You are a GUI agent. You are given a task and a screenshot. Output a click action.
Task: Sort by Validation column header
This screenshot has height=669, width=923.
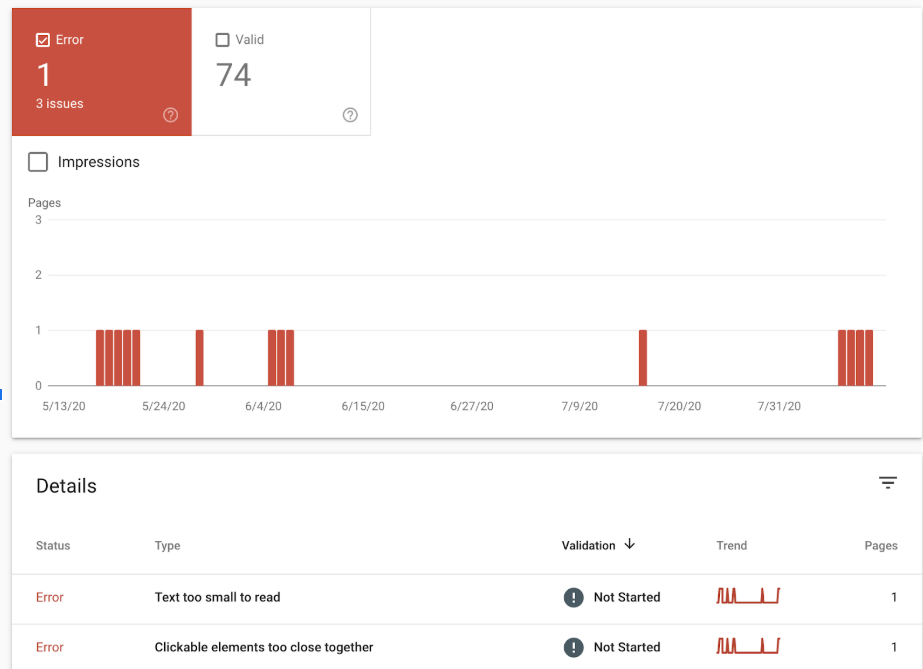588,545
